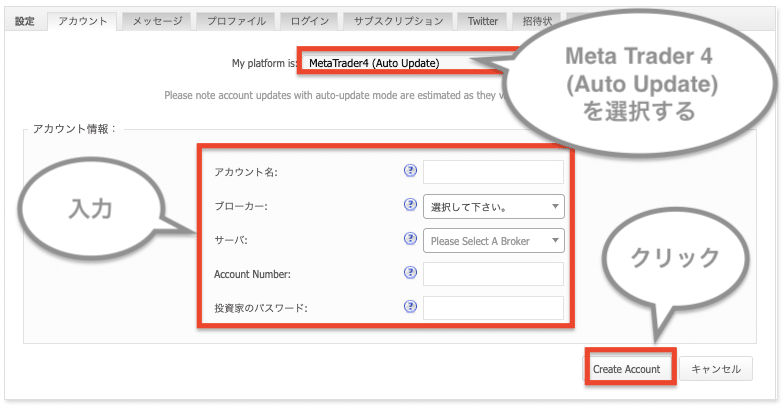The image size is (783, 408).
Task: Focus the アカウント名 input field
Action: tap(493, 172)
